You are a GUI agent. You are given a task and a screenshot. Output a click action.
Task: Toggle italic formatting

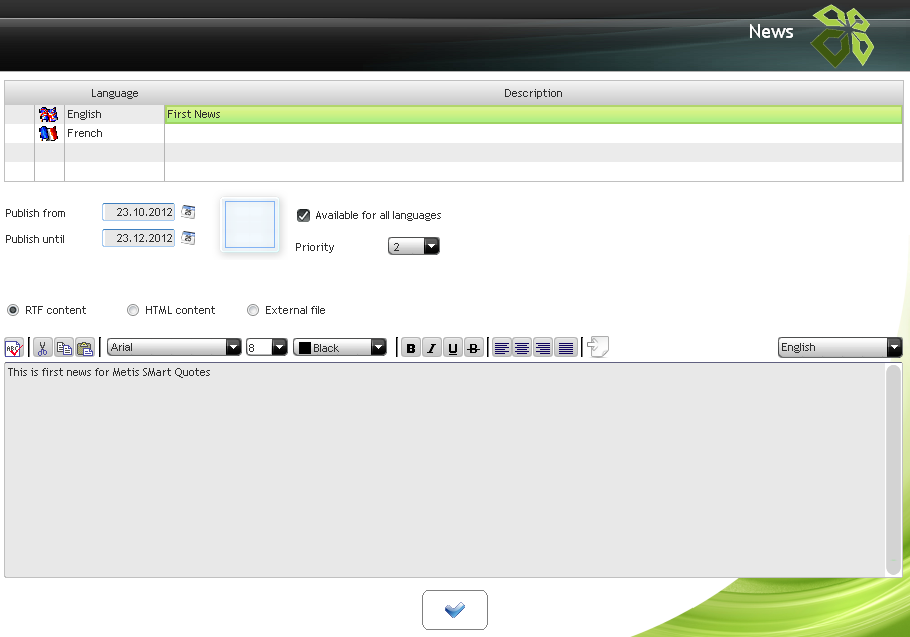pyautogui.click(x=432, y=348)
